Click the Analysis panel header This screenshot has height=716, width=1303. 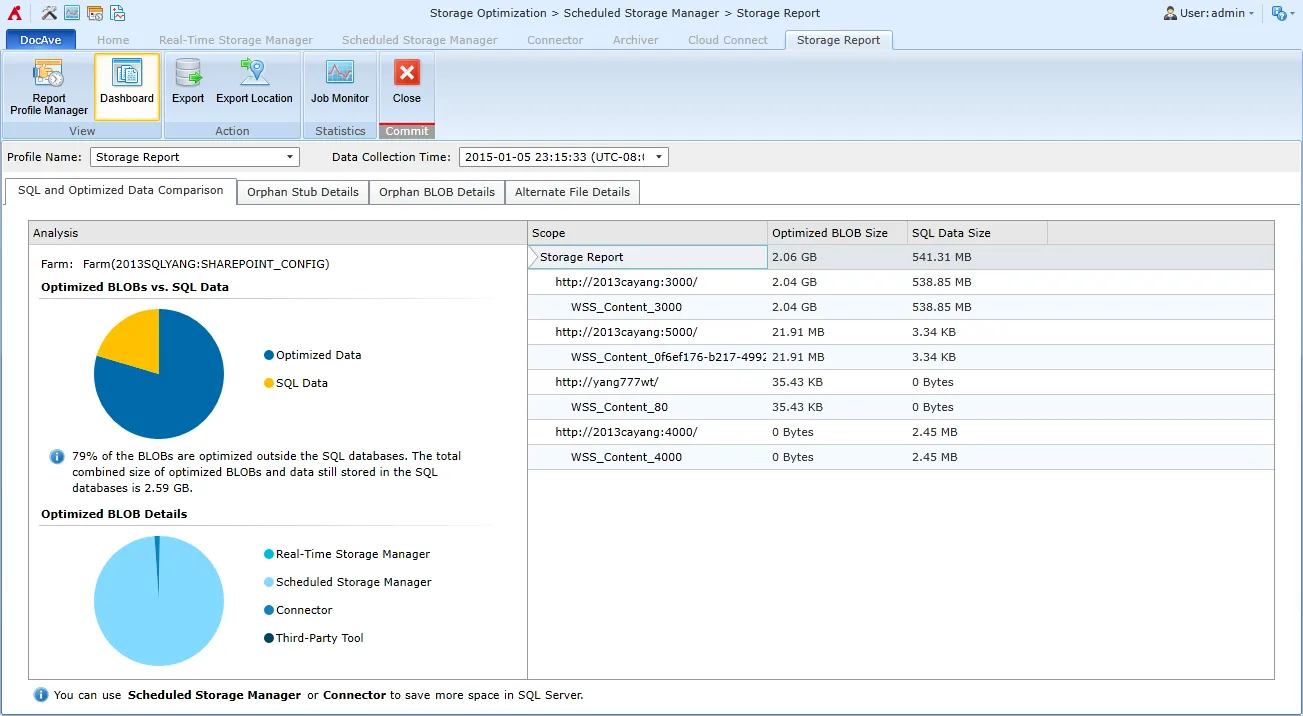pos(277,233)
